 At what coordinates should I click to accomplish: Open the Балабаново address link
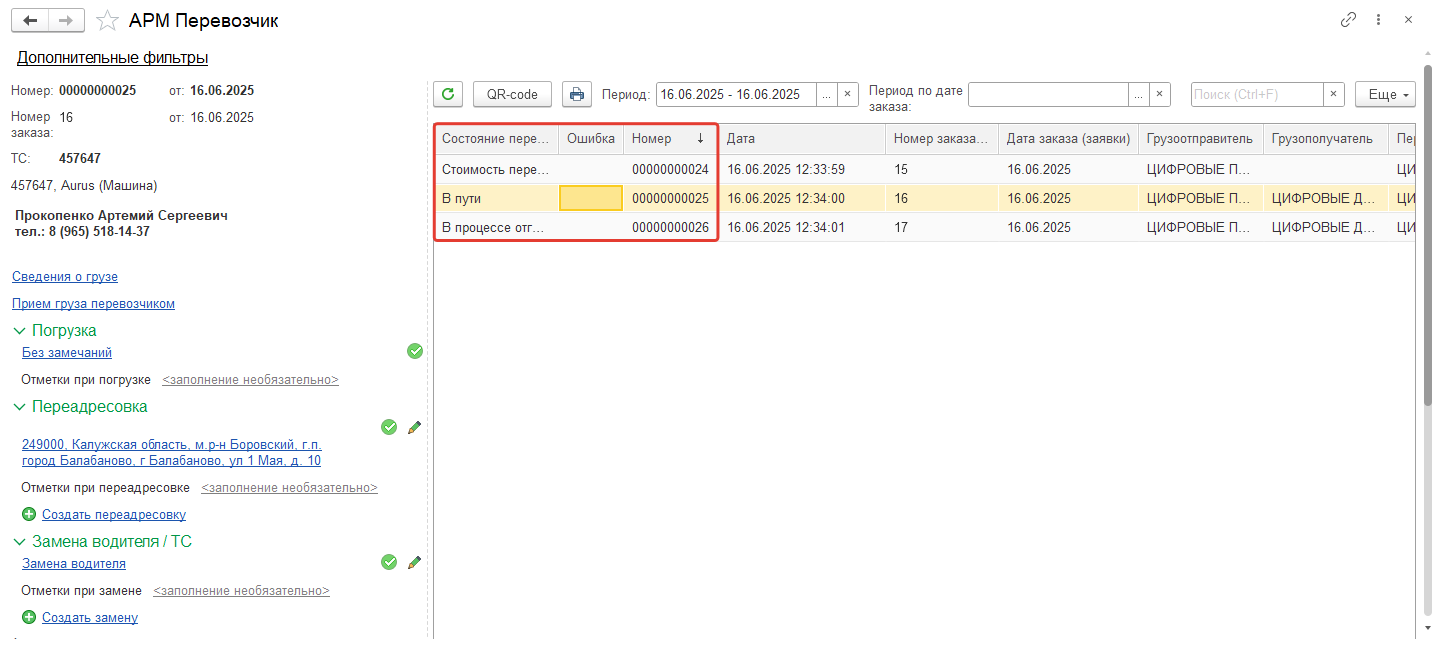tap(172, 453)
